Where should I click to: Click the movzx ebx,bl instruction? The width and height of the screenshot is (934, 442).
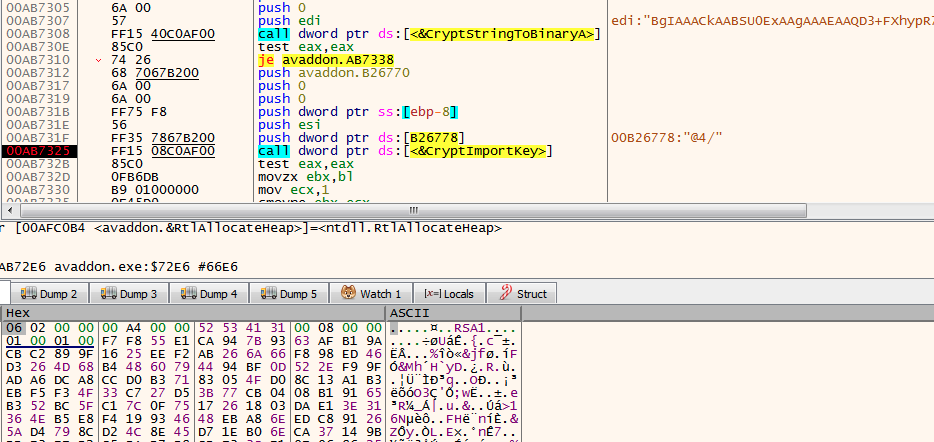[x=307, y=178]
